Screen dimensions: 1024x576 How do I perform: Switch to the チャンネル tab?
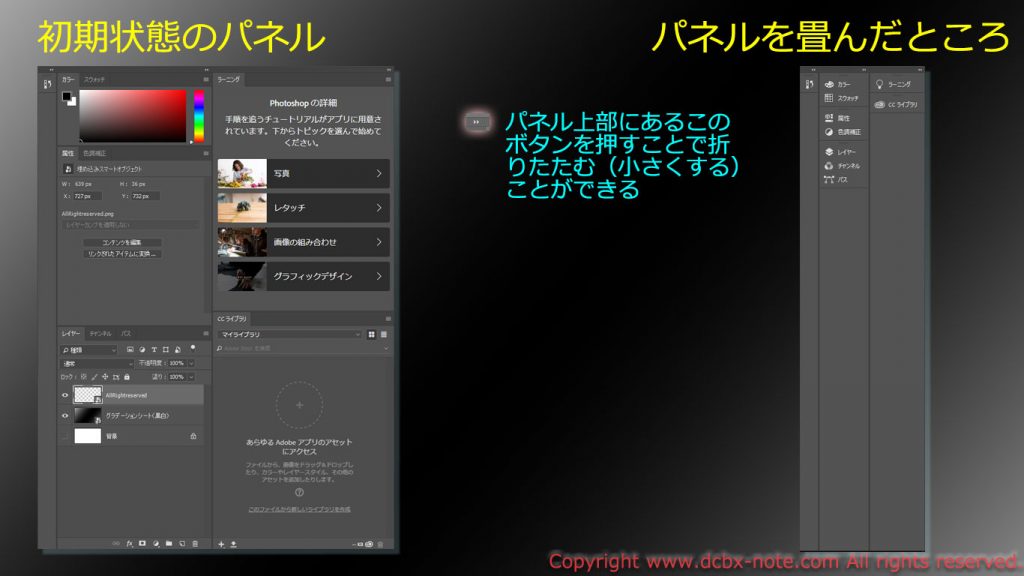[101, 333]
